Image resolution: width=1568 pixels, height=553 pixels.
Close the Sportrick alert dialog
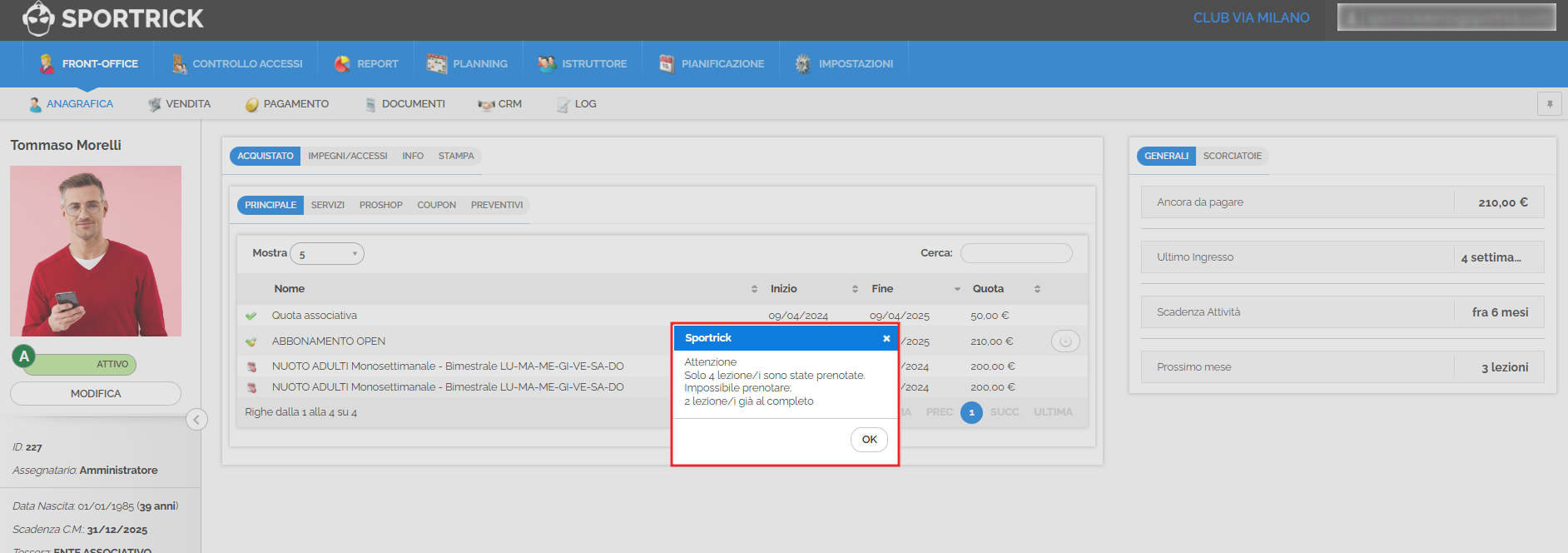pos(886,338)
